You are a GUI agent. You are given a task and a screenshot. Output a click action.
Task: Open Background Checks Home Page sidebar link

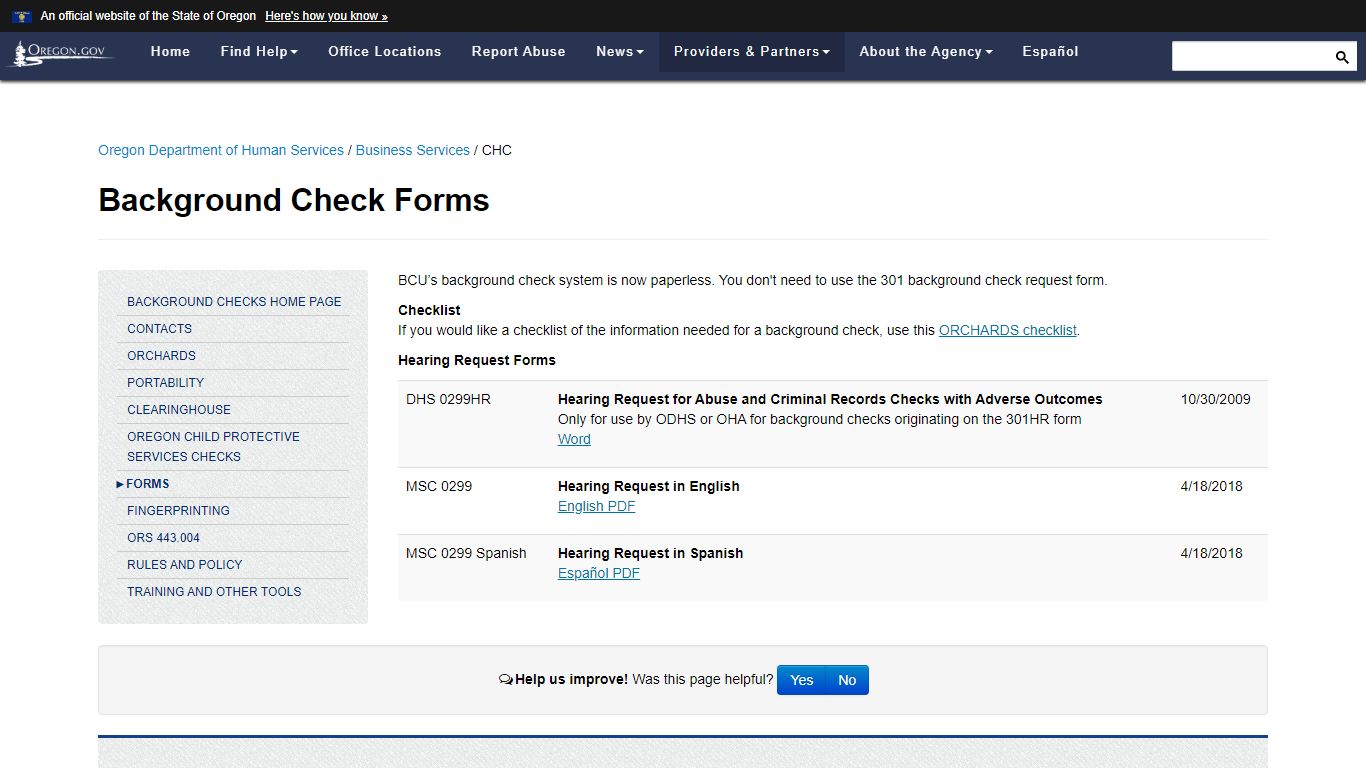(234, 301)
